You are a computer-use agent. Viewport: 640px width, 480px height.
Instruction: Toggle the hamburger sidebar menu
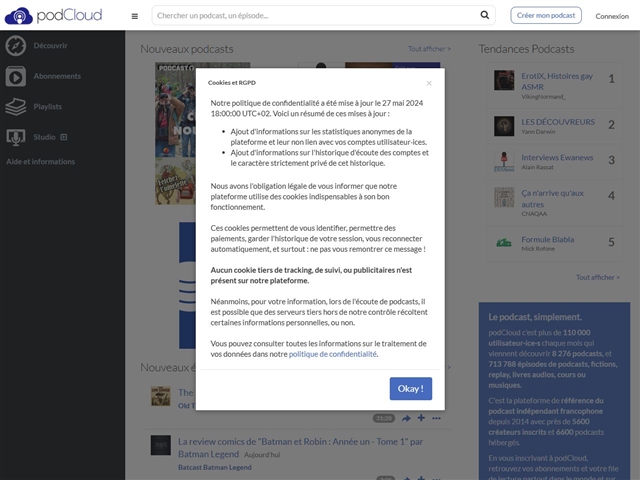click(x=135, y=16)
